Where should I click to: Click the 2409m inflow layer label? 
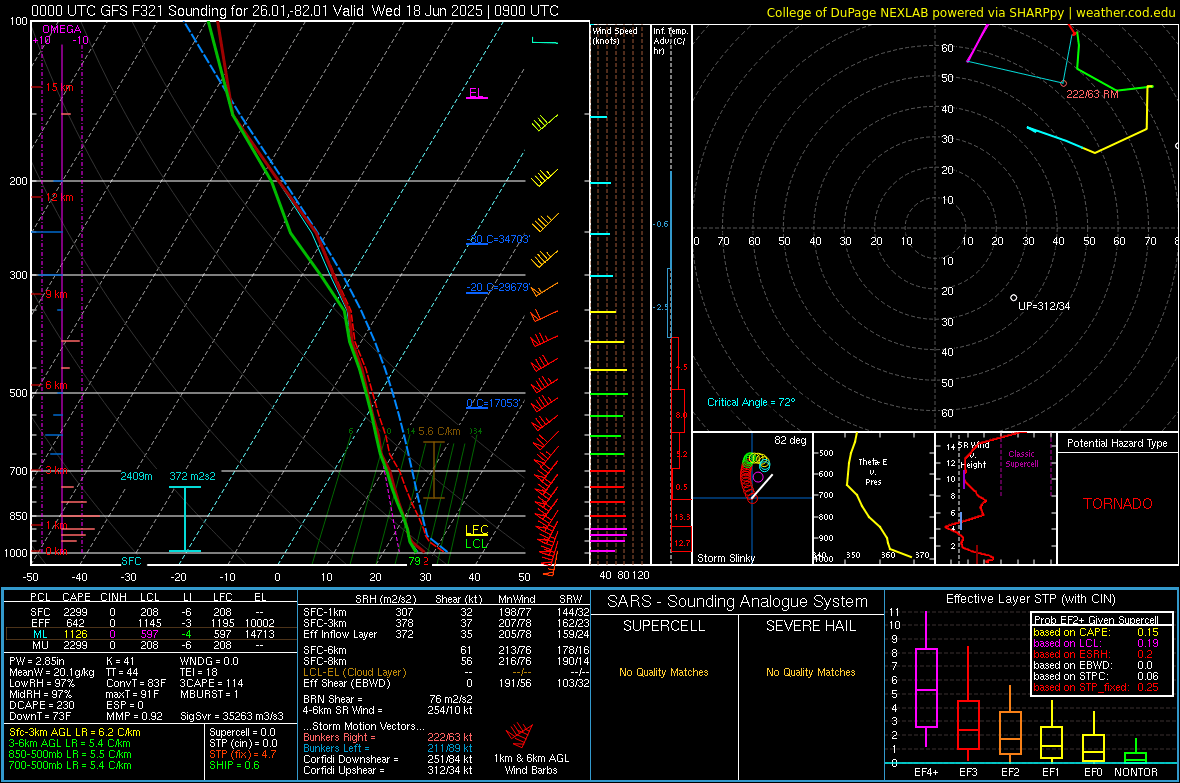click(x=136, y=477)
